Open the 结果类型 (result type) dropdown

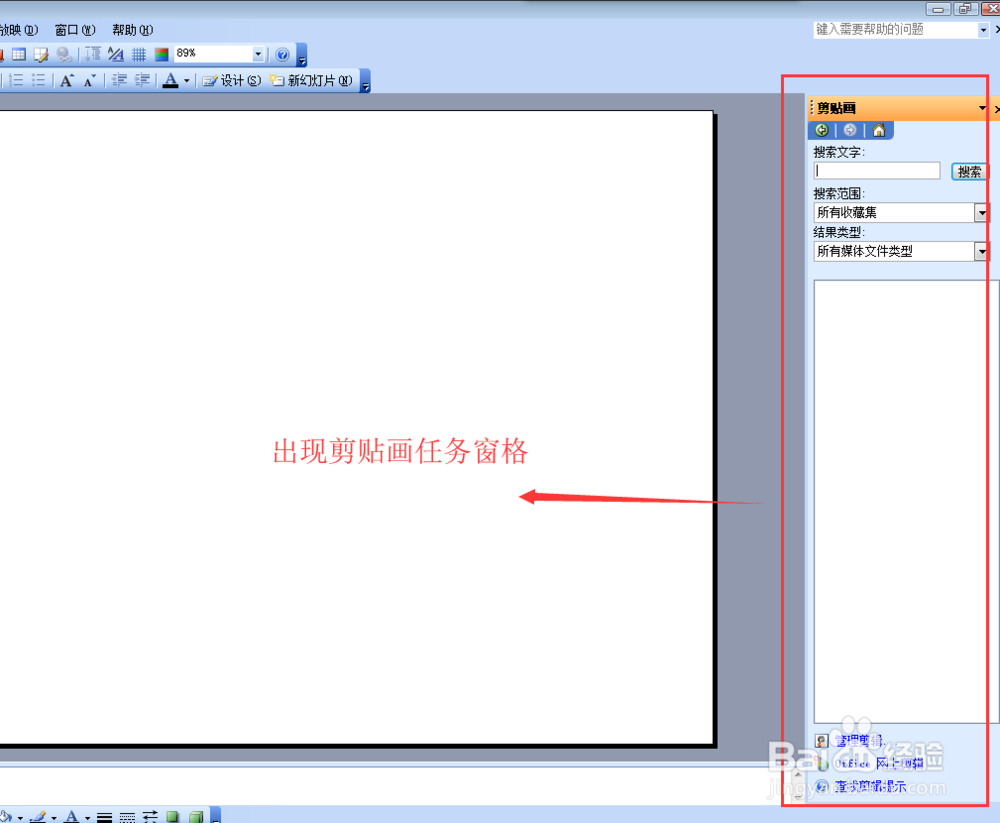(x=982, y=251)
